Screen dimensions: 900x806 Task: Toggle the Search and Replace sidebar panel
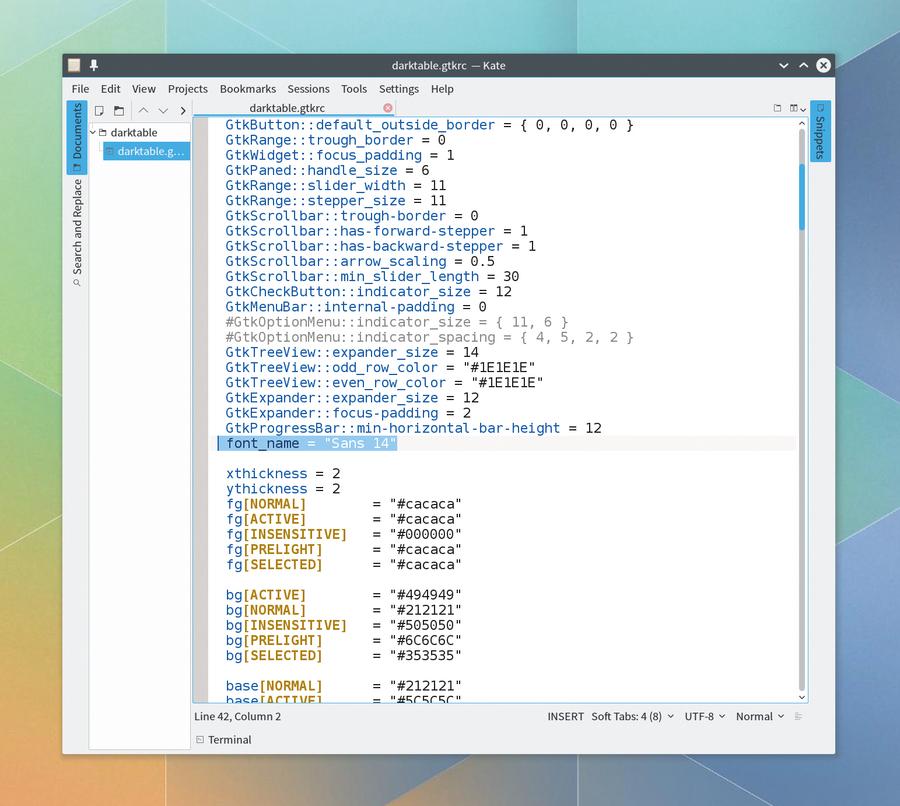[77, 232]
